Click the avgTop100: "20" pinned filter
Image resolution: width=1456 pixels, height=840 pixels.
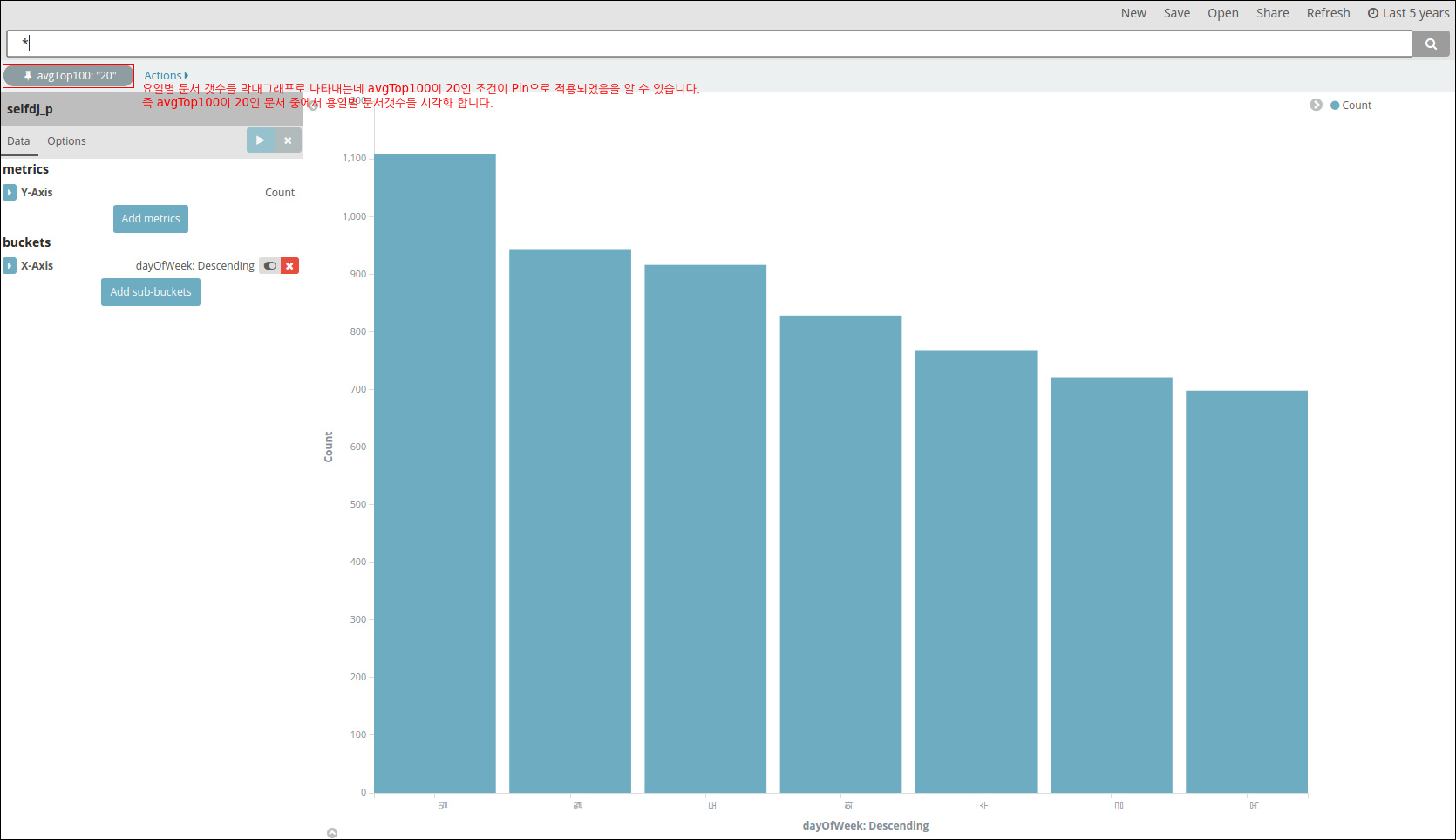[x=69, y=76]
